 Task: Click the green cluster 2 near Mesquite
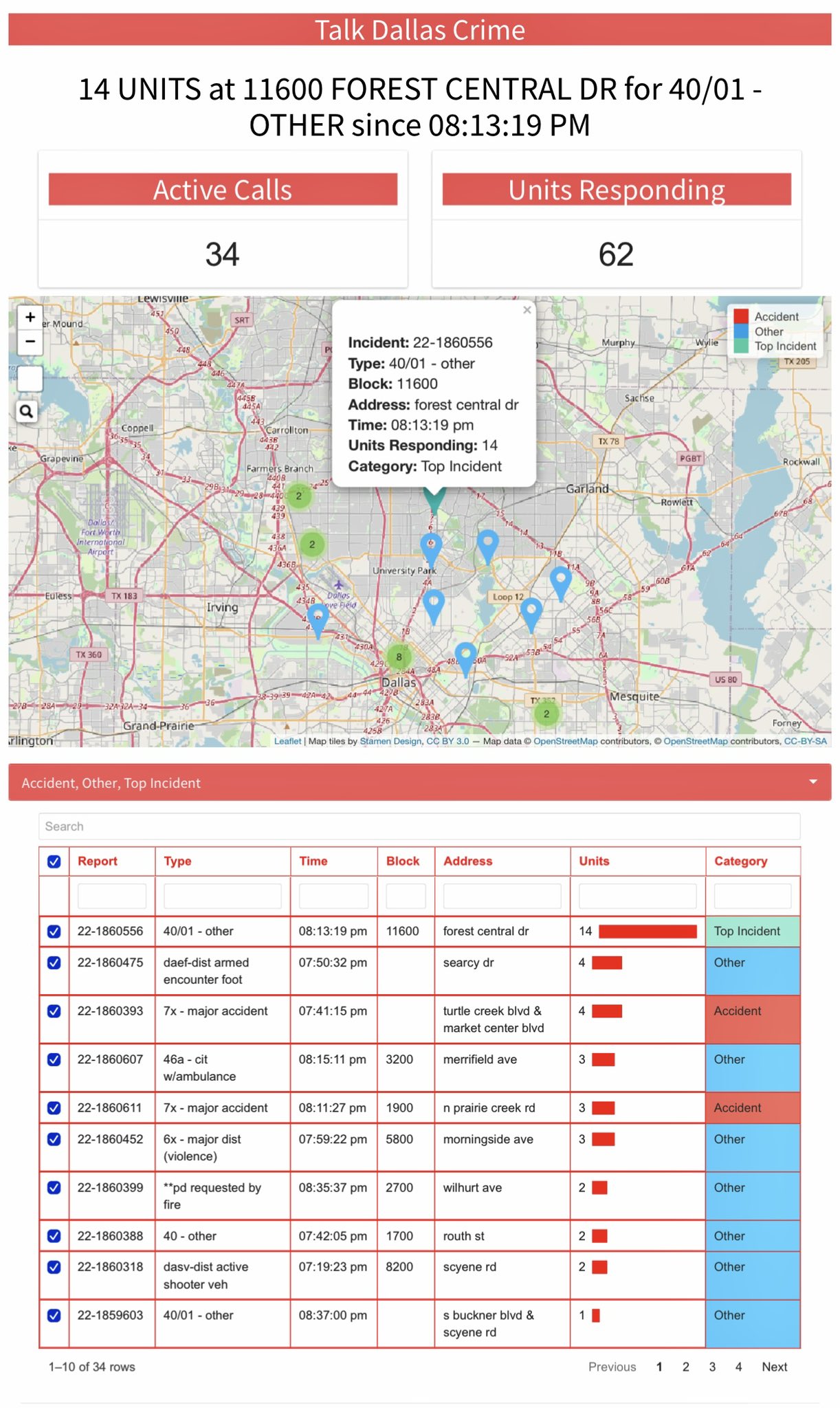click(x=546, y=714)
